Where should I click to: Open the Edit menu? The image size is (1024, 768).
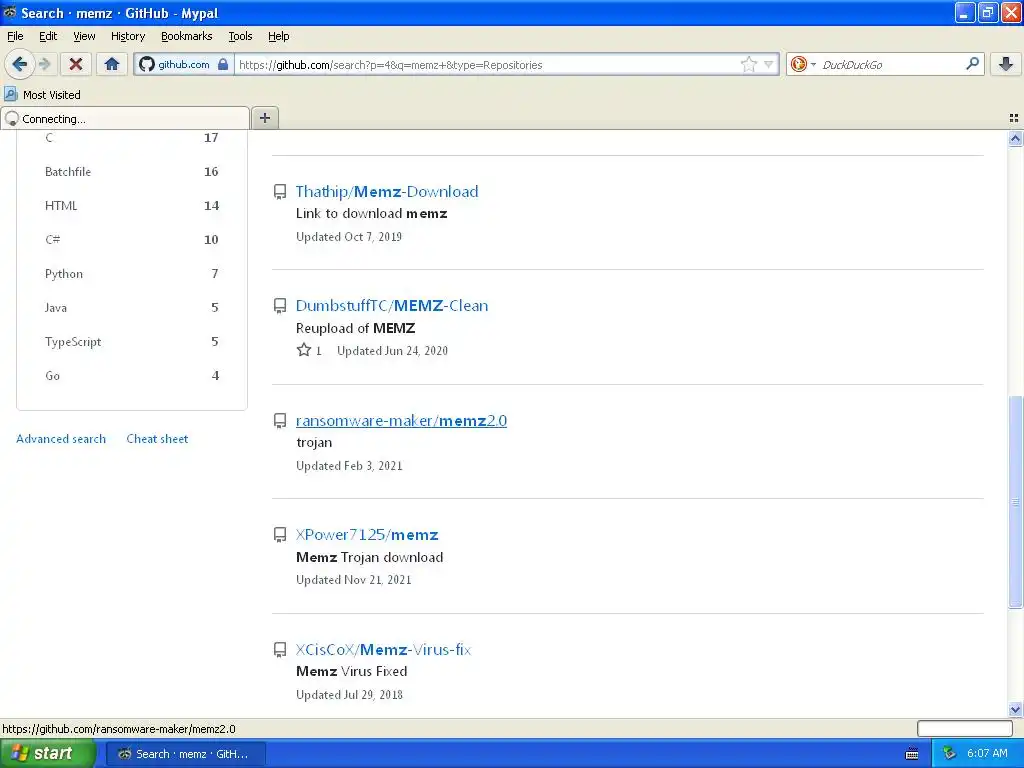(x=48, y=36)
